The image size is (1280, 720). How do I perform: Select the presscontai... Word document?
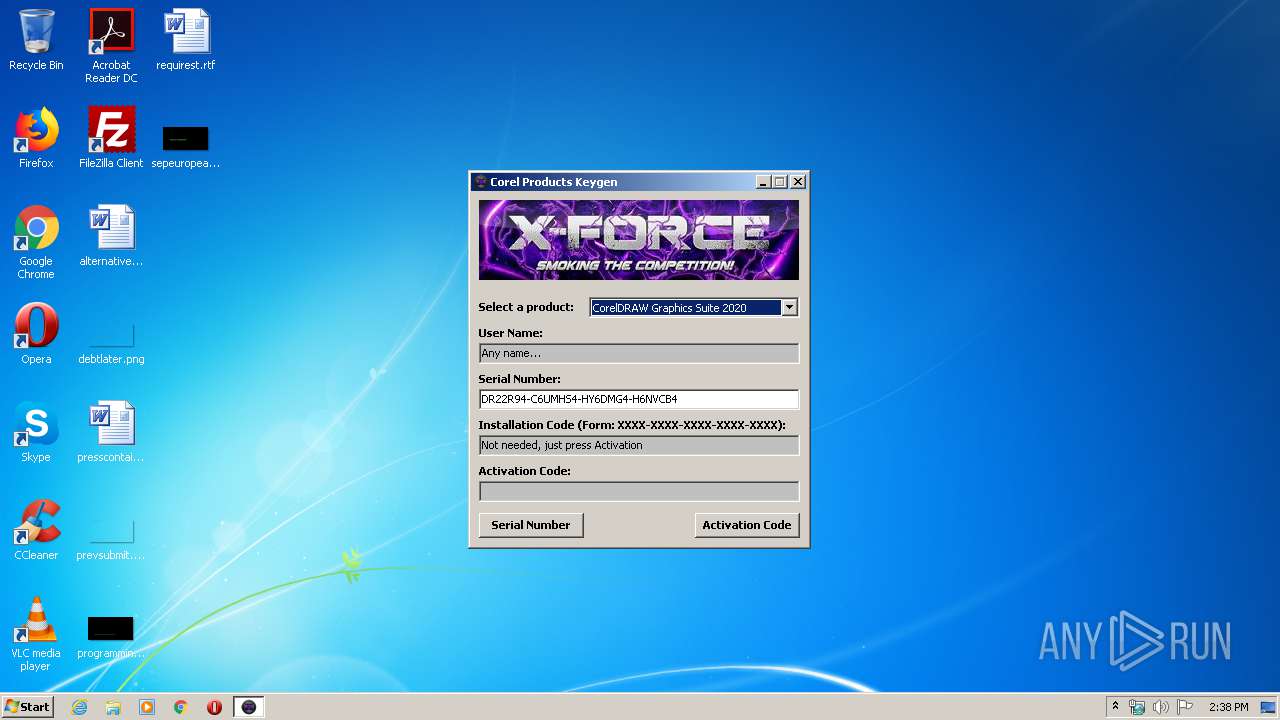(x=111, y=432)
